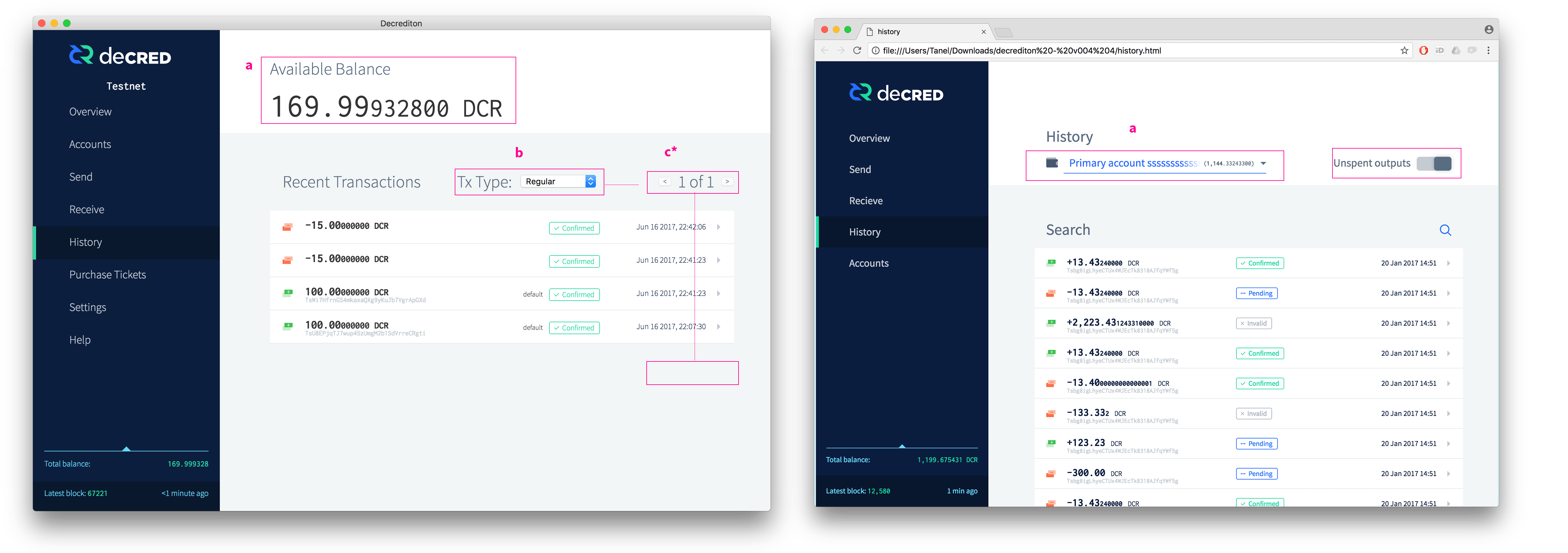
Task: Click the next page arrow in pagination
Action: pyautogui.click(x=727, y=181)
